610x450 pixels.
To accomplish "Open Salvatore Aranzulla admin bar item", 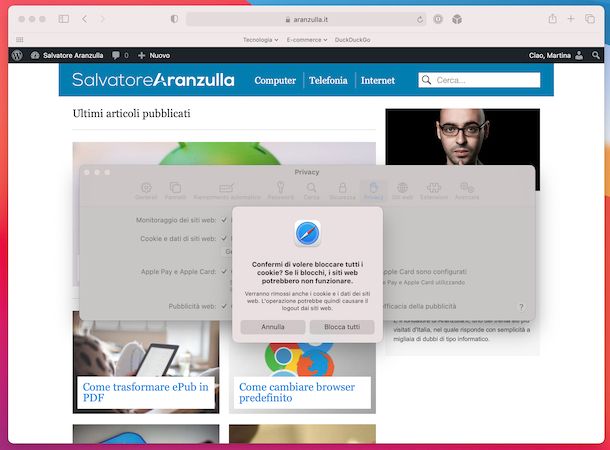I will 67,55.
